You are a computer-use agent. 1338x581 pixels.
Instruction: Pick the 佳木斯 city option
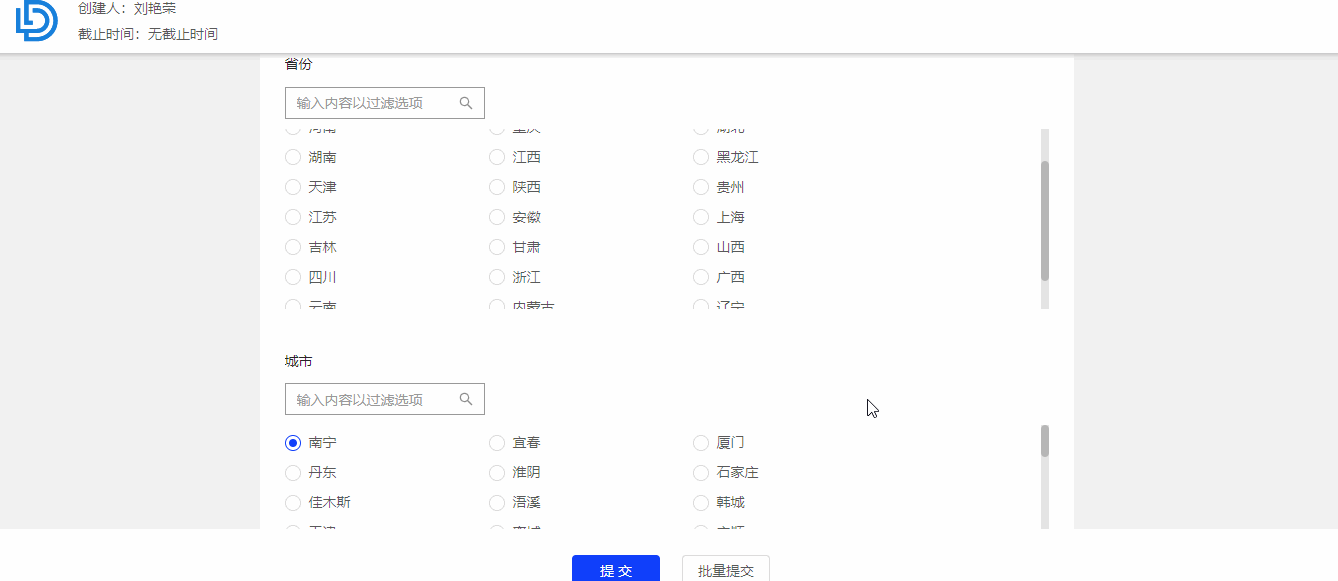click(293, 503)
